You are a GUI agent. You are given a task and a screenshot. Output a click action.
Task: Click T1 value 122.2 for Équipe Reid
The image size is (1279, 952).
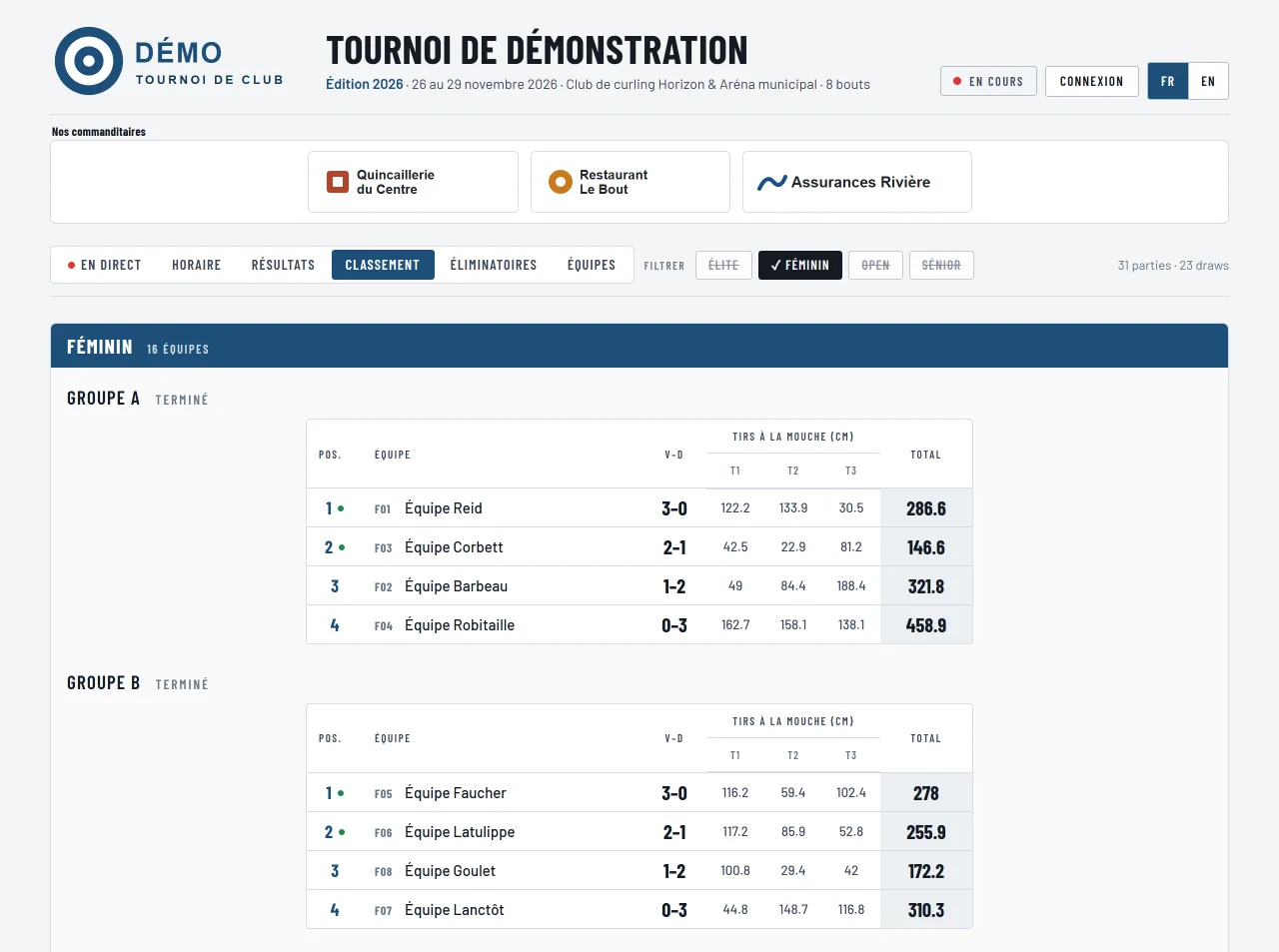point(735,508)
